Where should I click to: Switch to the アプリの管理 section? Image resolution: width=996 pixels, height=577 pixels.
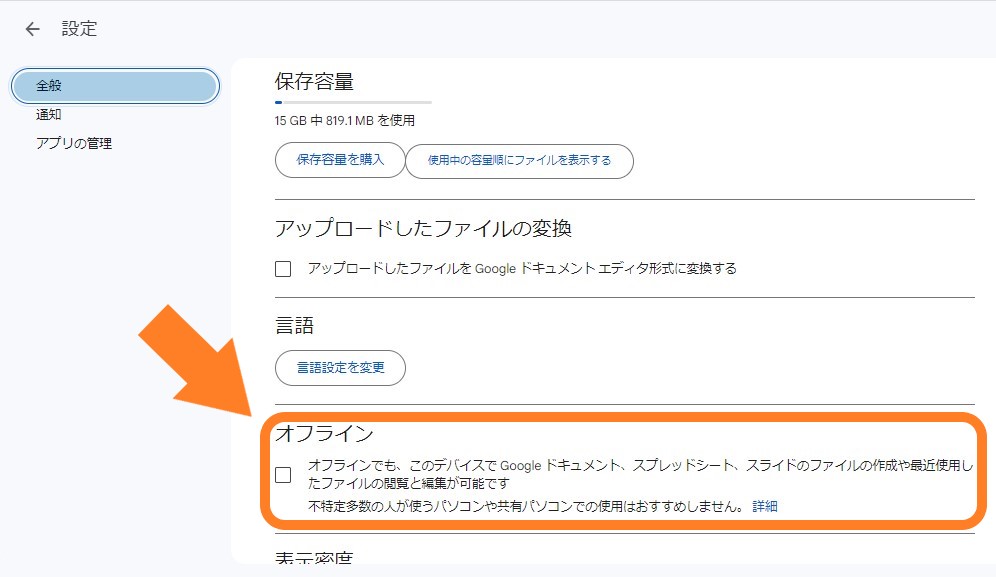click(74, 143)
